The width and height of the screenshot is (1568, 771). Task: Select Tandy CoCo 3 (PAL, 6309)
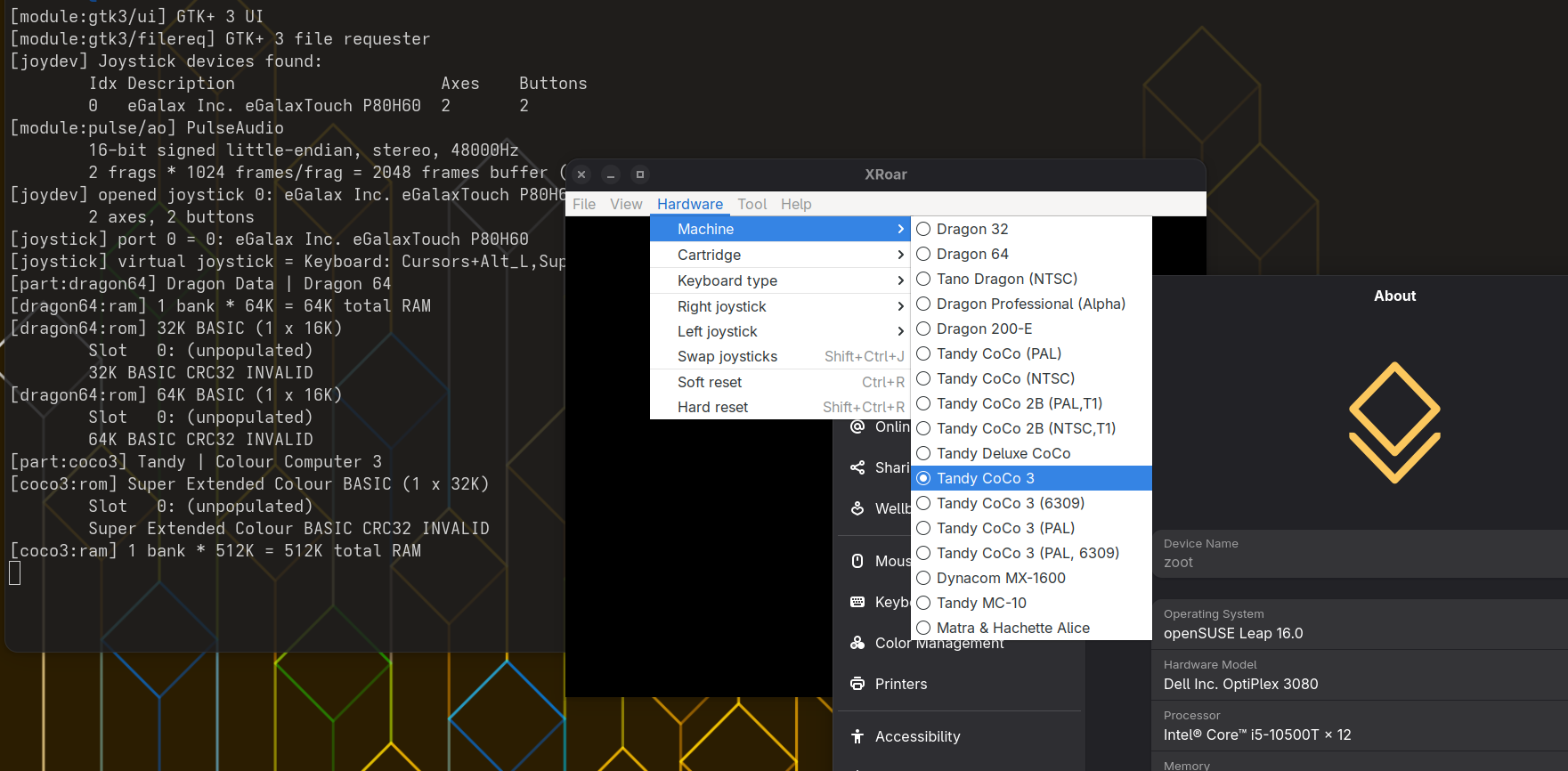1031,553
